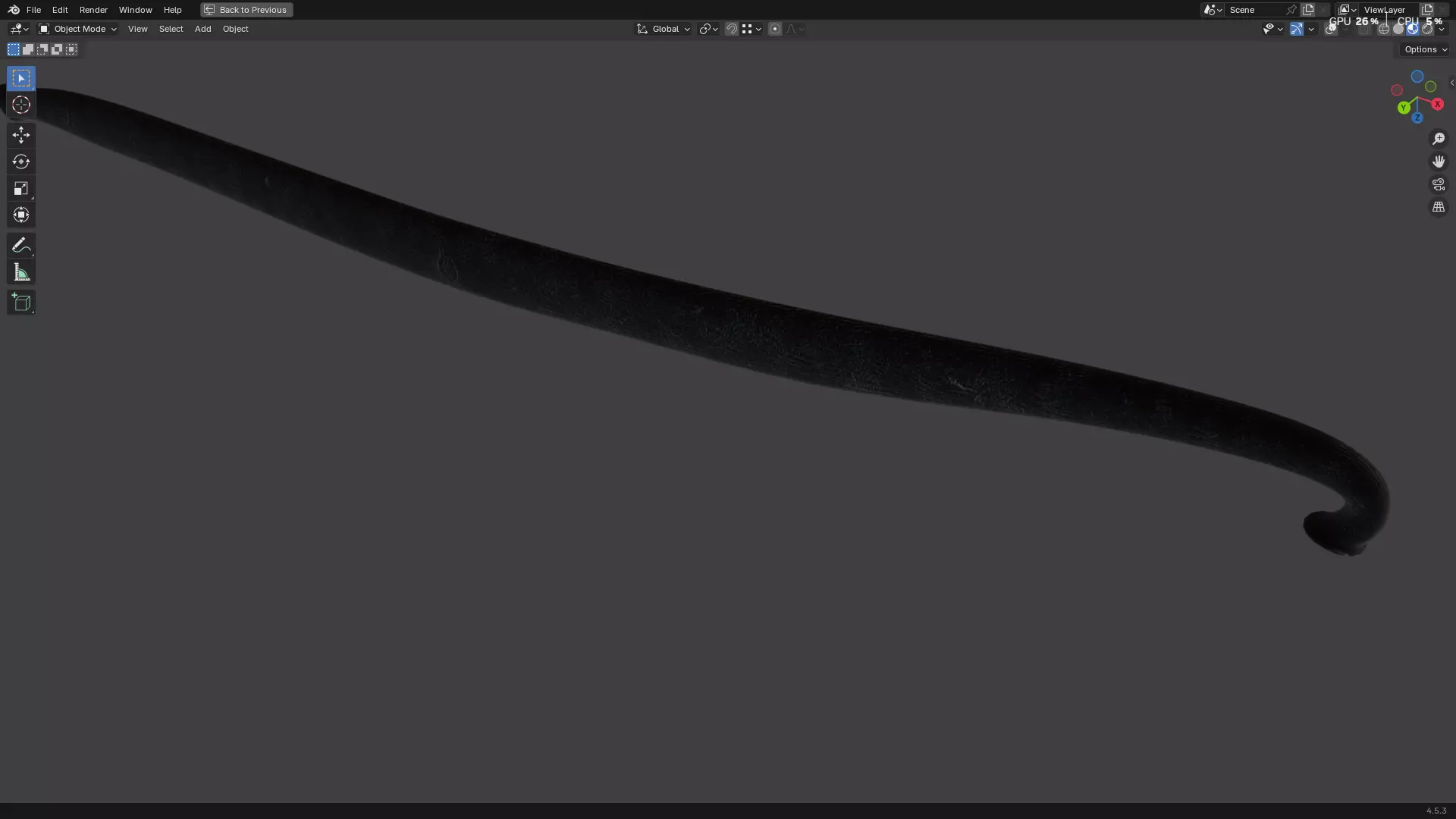Viewport: 1456px width, 819px height.
Task: Select the Transform tool
Action: tap(21, 215)
